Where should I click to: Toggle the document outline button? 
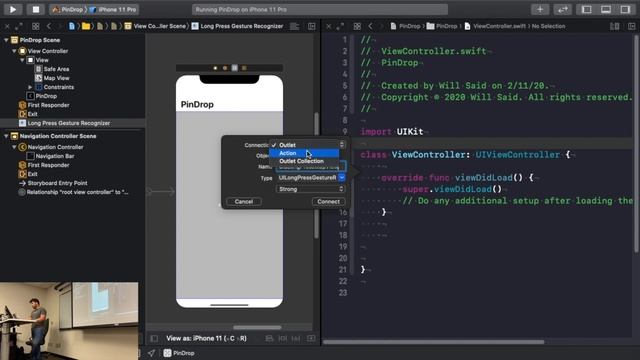pyautogui.click(x=154, y=338)
